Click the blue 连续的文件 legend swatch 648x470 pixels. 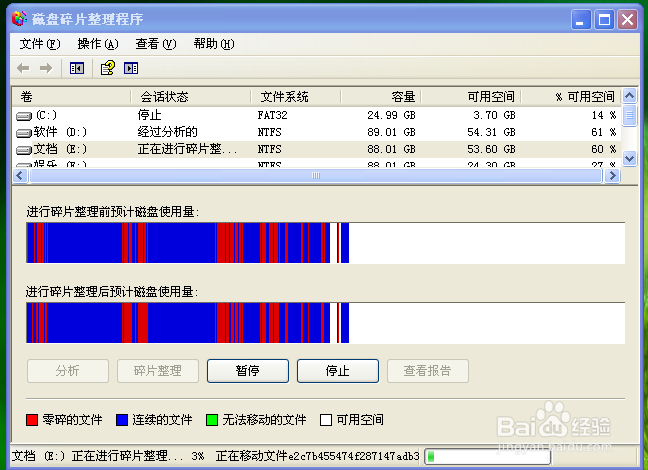tap(122, 420)
